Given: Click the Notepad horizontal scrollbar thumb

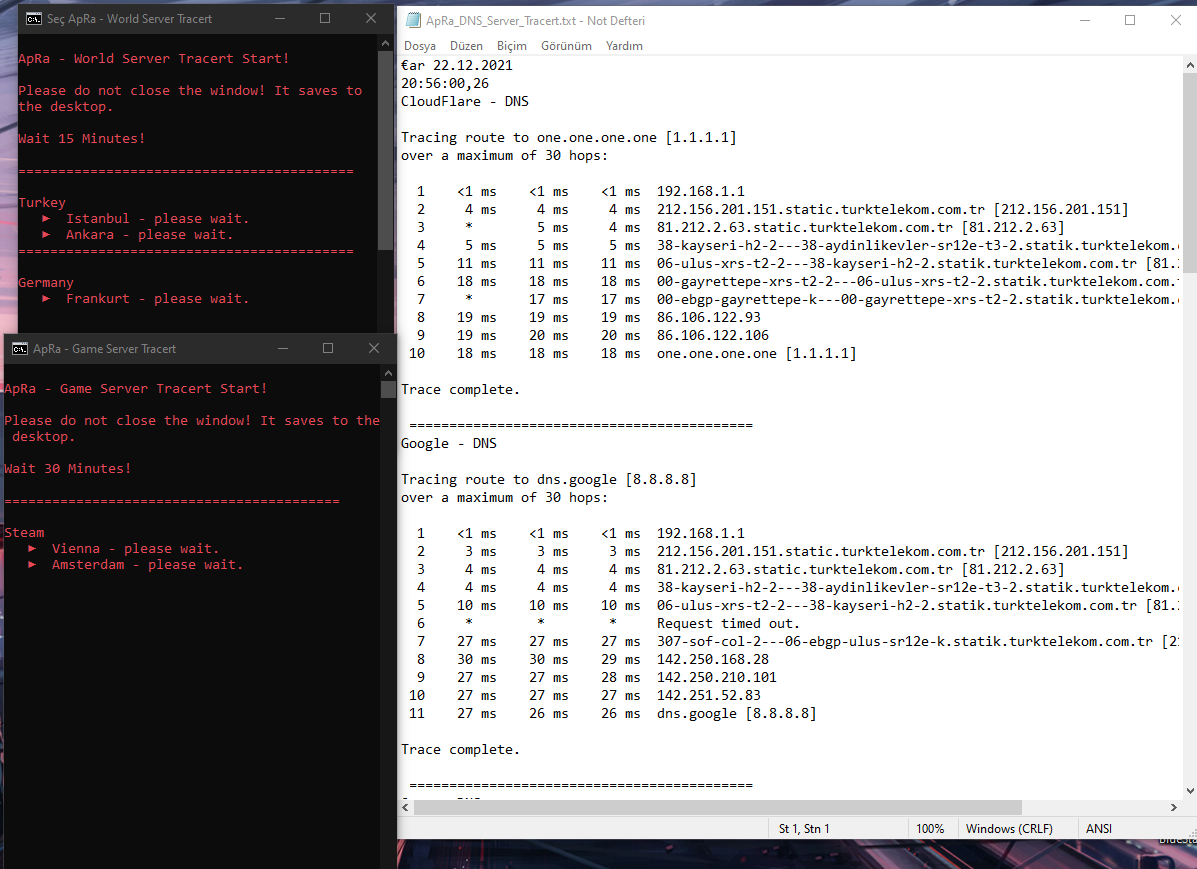Looking at the screenshot, I should coord(718,807).
